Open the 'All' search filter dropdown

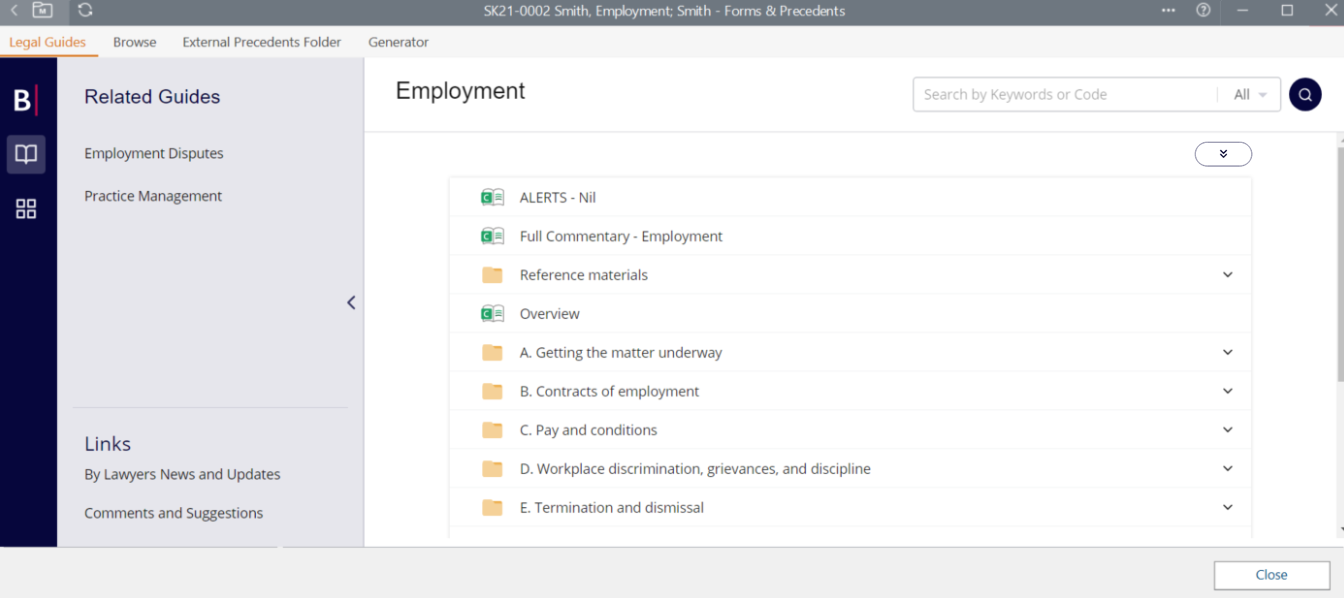point(1250,95)
